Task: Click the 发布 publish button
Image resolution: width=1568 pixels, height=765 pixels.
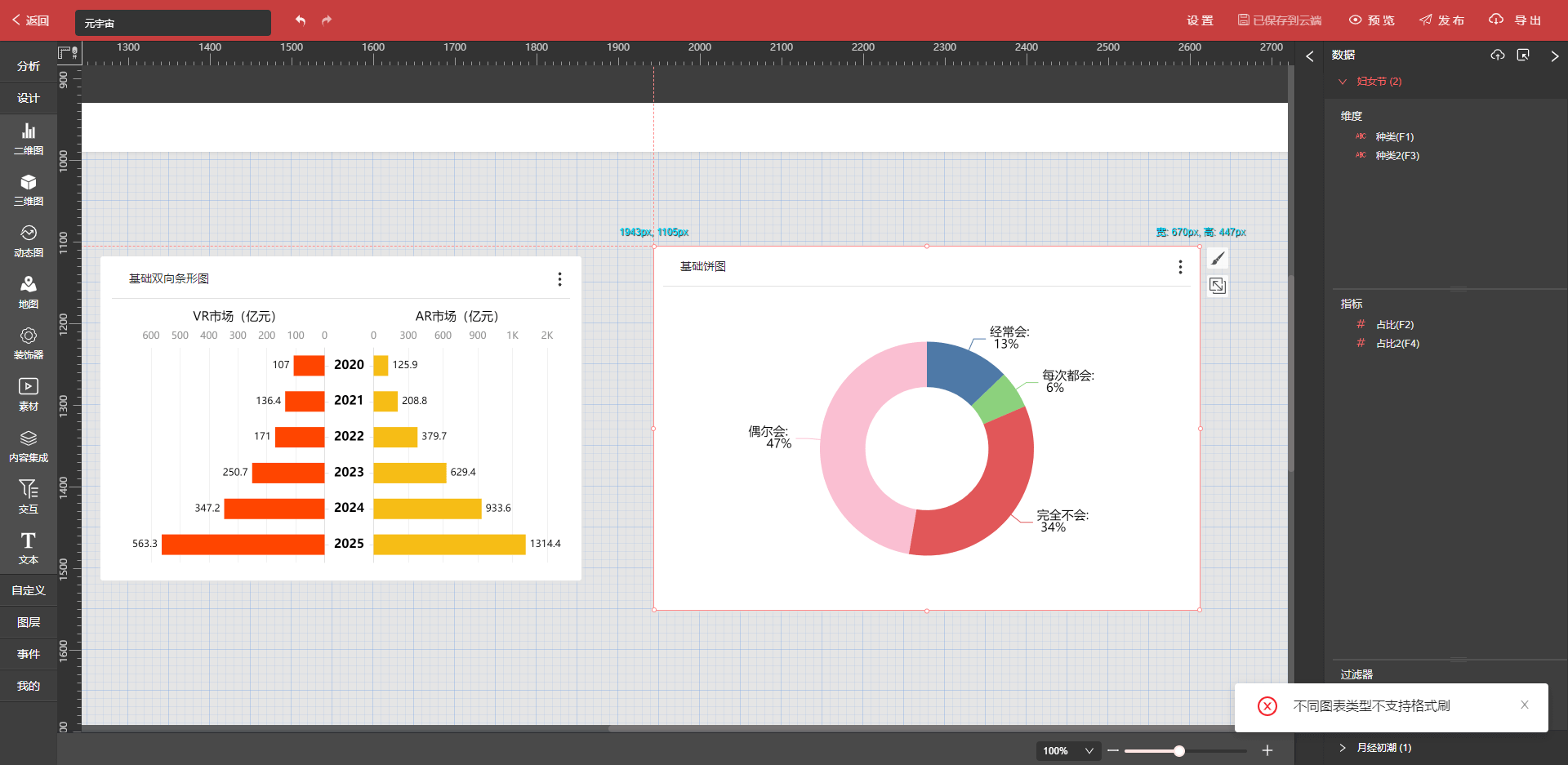Action: pyautogui.click(x=1442, y=20)
